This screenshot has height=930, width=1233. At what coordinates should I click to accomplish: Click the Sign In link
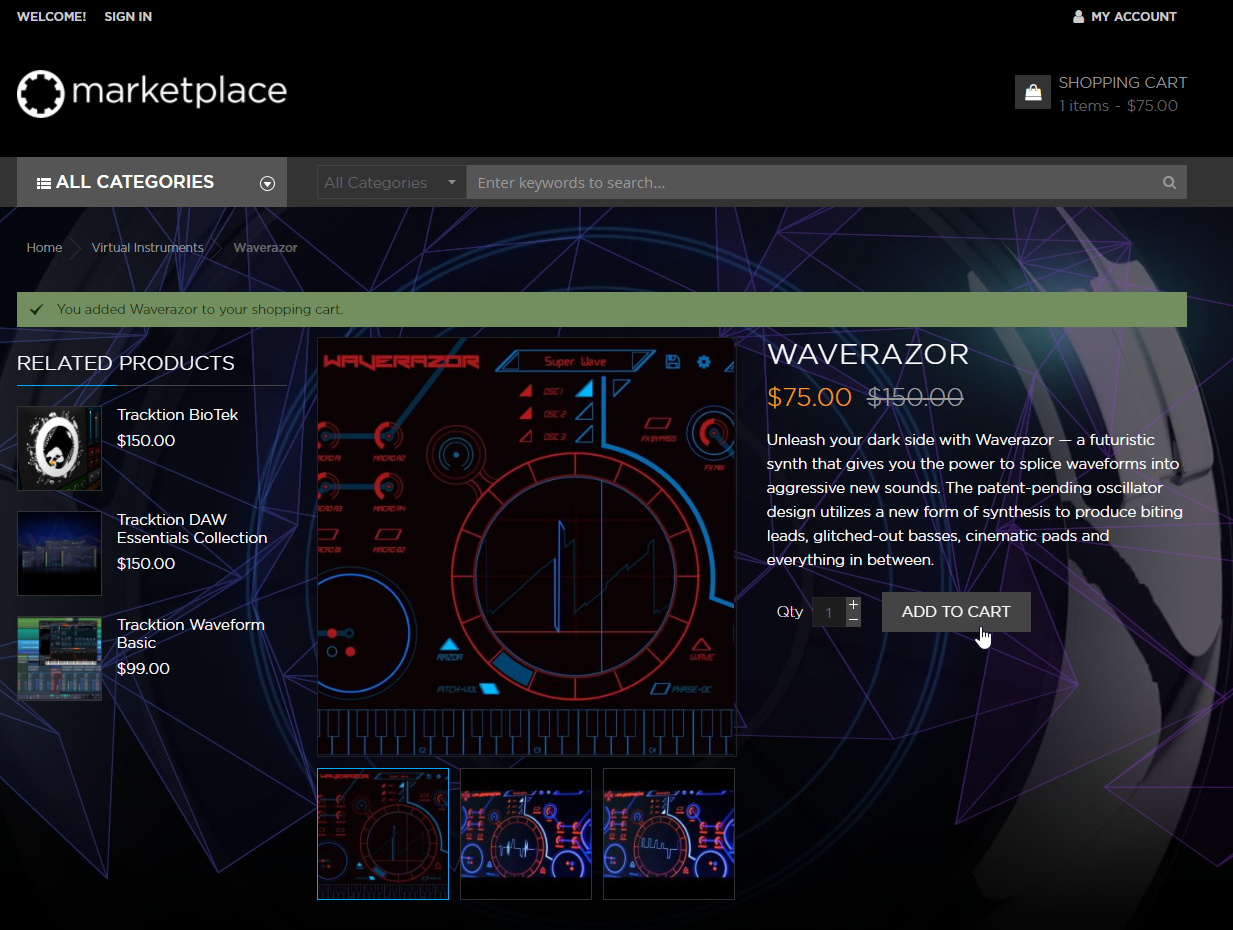tap(128, 17)
